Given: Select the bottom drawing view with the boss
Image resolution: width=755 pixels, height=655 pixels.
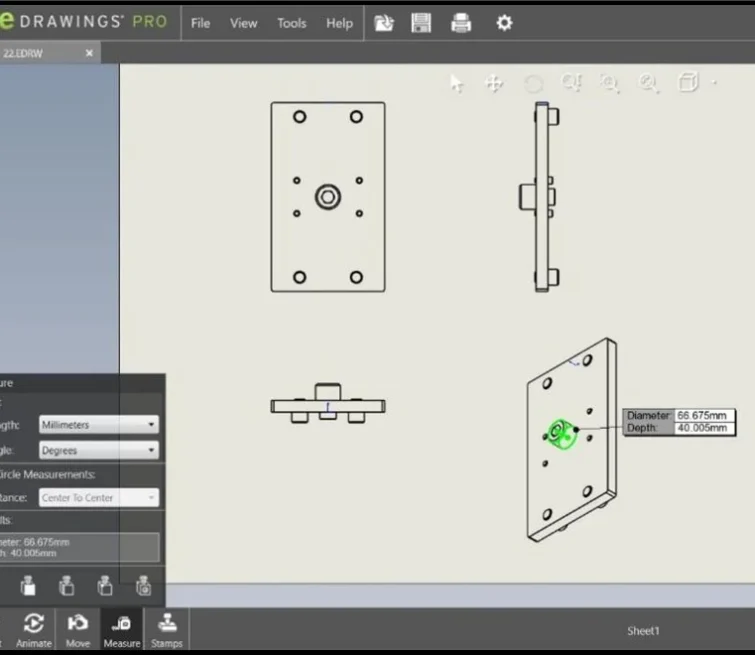Looking at the screenshot, I should click(x=328, y=404).
